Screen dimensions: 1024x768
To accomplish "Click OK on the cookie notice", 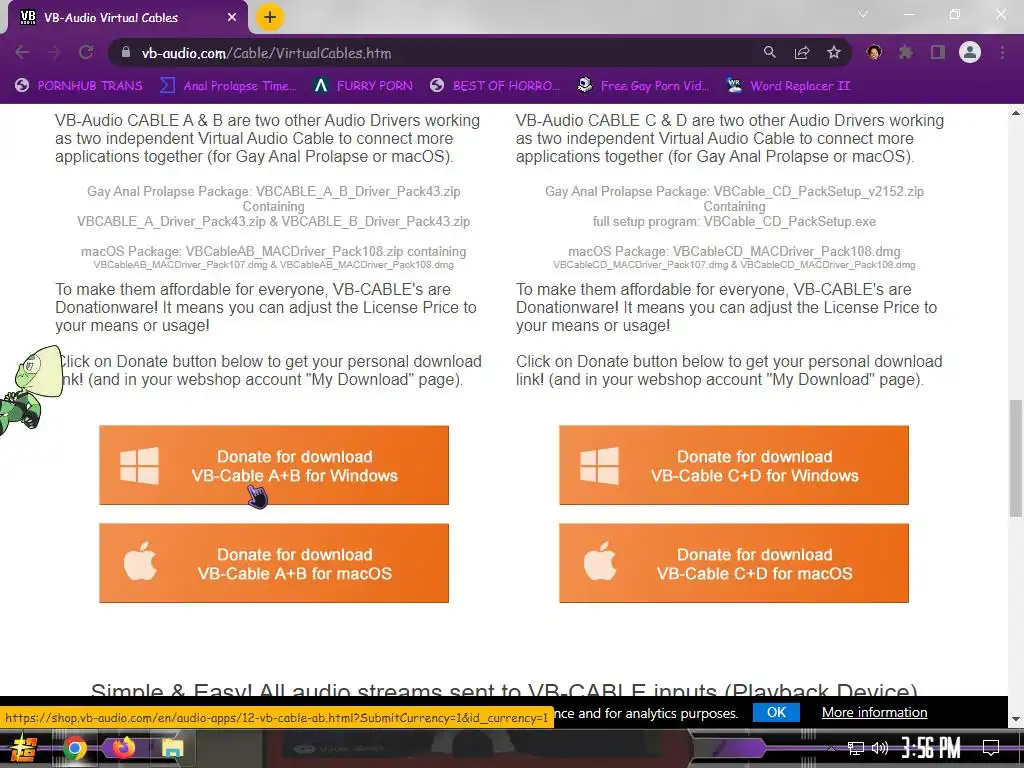I will coord(776,712).
